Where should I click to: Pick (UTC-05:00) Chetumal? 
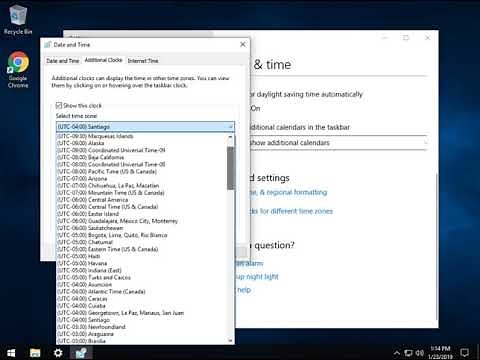142,242
